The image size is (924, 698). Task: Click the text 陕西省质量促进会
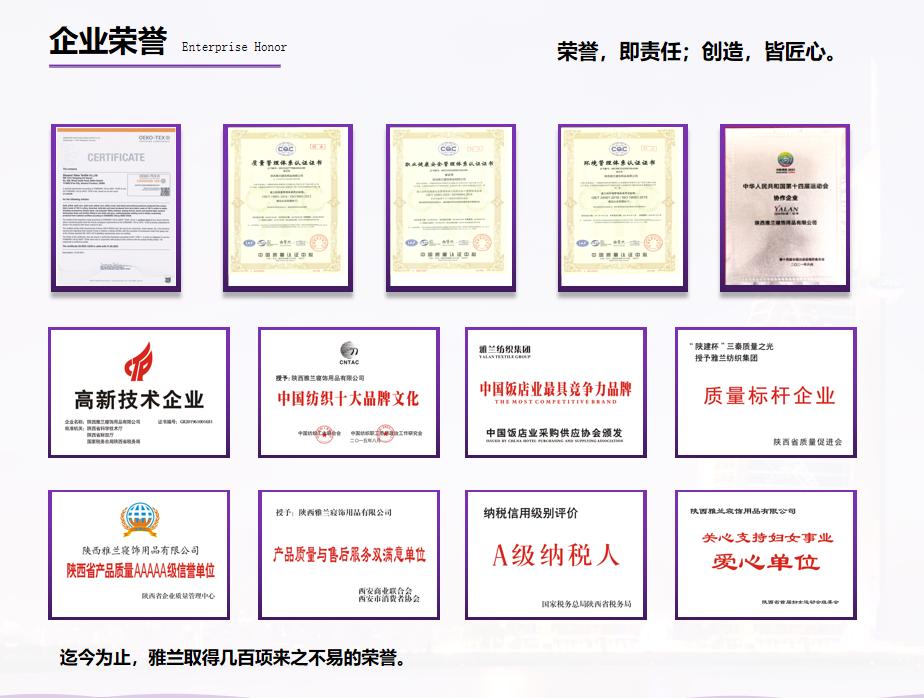pyautogui.click(x=808, y=442)
